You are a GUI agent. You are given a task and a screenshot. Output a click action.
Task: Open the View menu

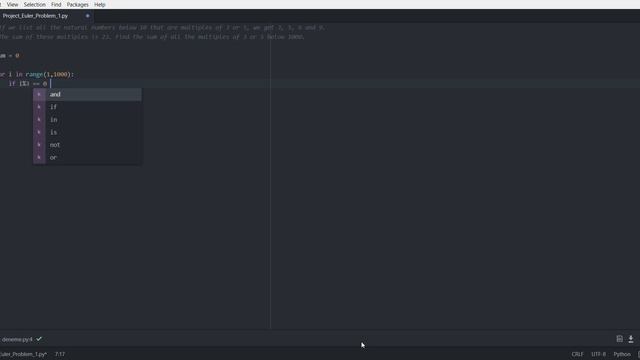coord(12,4)
